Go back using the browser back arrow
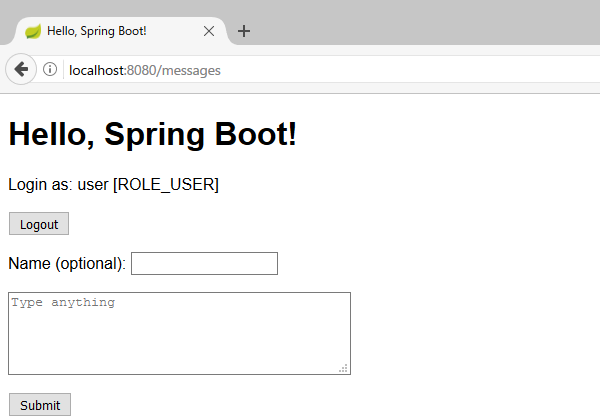This screenshot has height=420, width=600. click(x=21, y=69)
